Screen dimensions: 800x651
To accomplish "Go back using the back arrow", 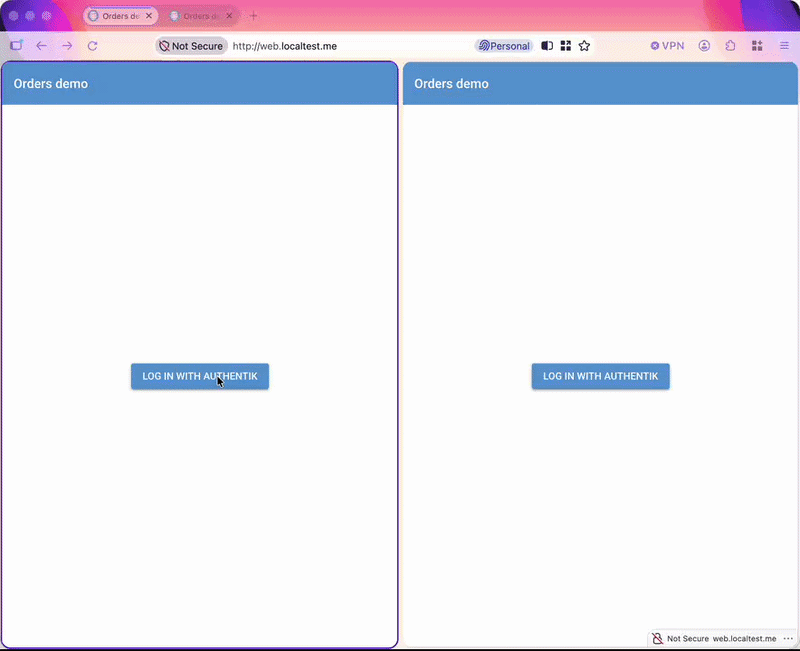I will pyautogui.click(x=42, y=46).
